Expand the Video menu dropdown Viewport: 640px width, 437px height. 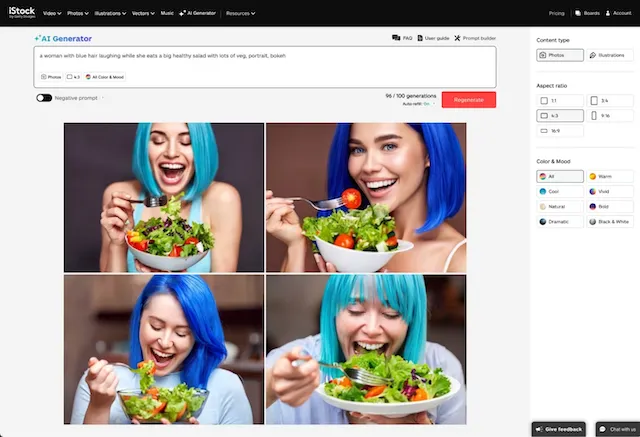(x=52, y=13)
